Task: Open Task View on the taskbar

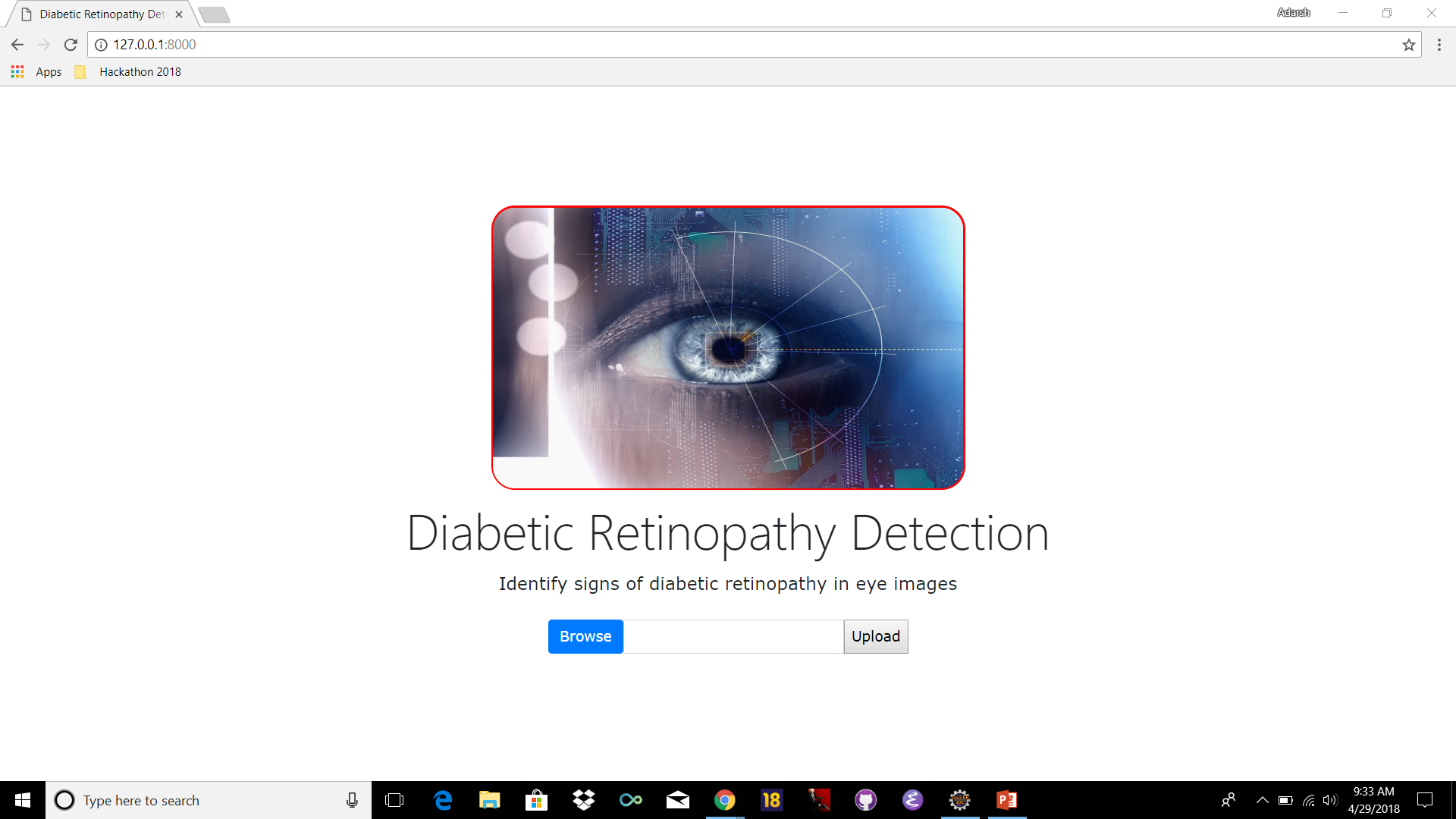Action: click(x=394, y=800)
